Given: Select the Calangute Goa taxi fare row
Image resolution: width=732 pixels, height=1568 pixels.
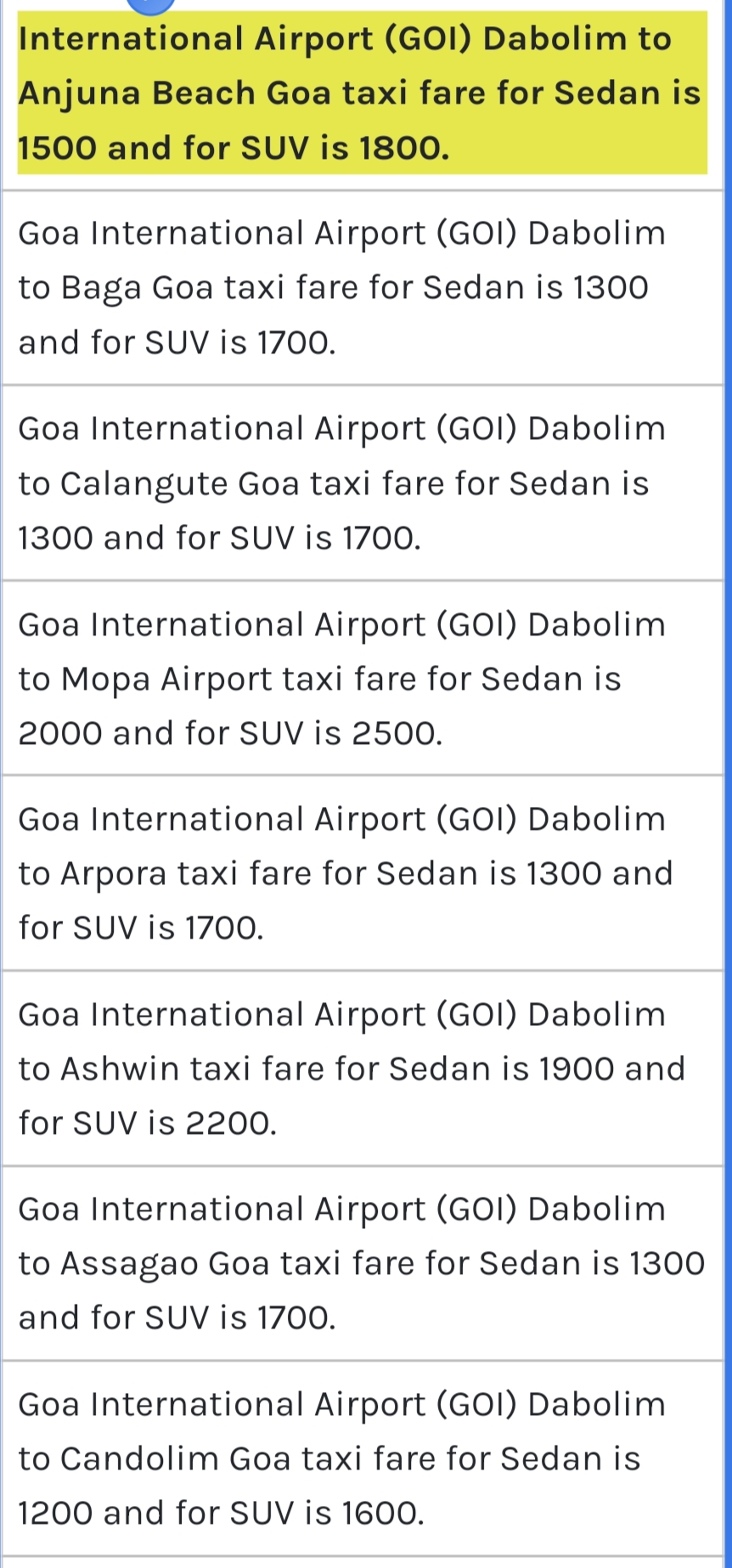Looking at the screenshot, I should (x=362, y=483).
